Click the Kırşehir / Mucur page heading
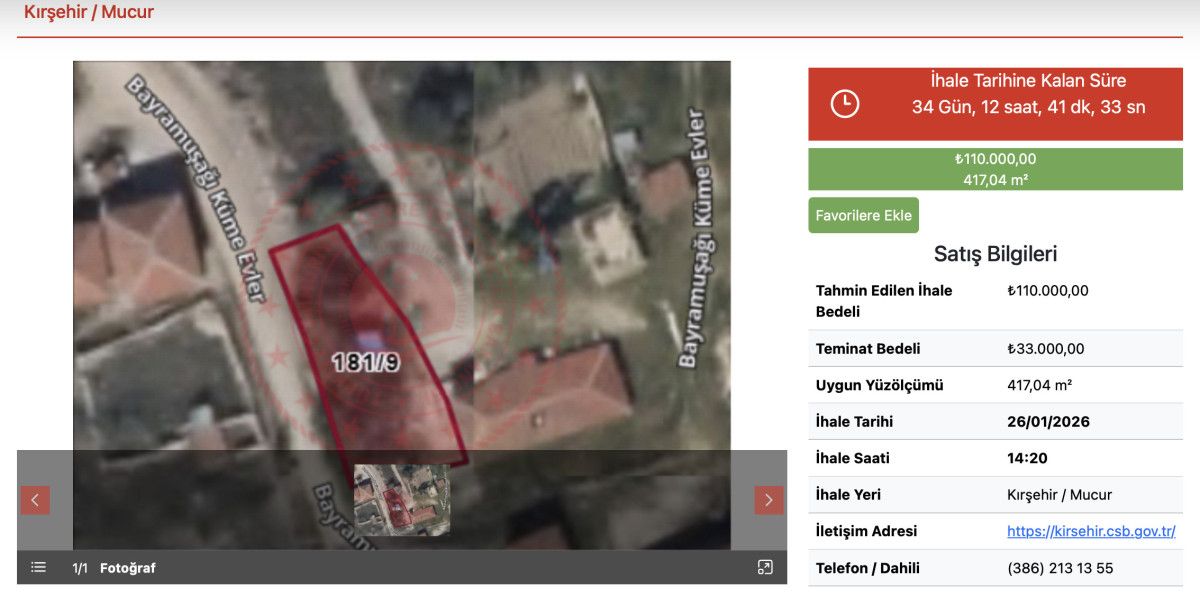 point(89,13)
